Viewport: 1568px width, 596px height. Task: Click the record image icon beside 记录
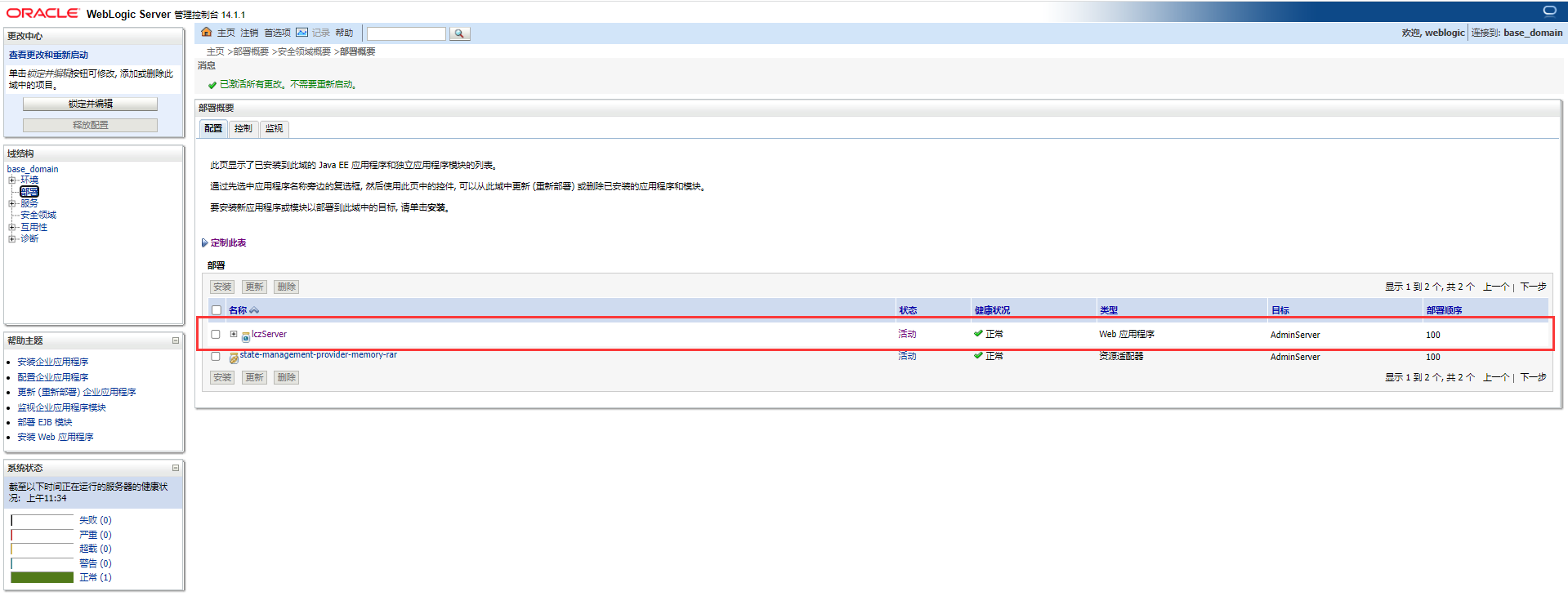click(302, 33)
